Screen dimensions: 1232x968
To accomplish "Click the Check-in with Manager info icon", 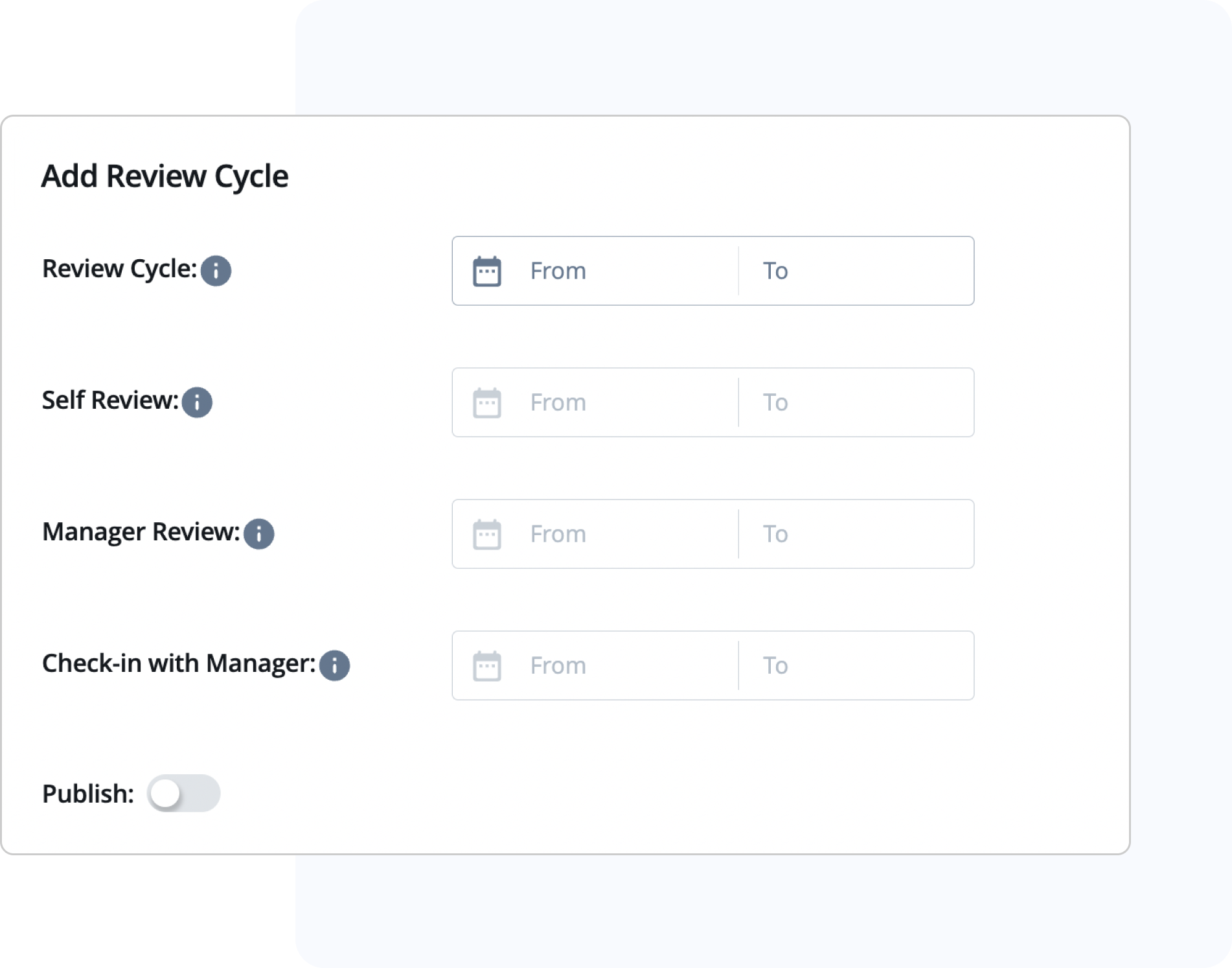I will point(334,665).
